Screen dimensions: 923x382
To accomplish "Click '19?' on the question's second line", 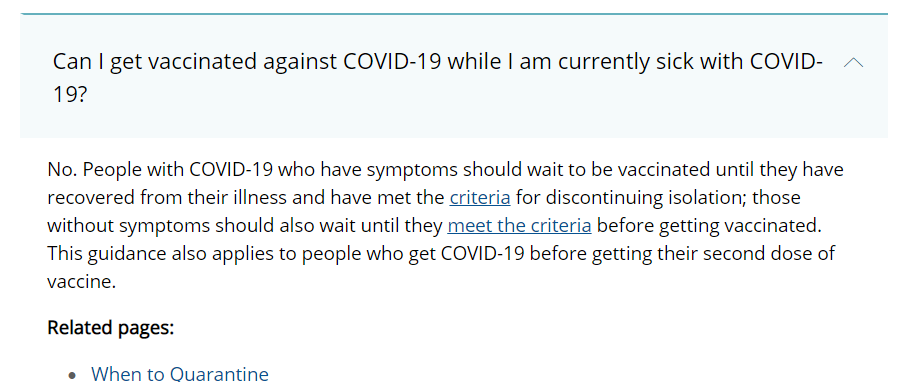I will pyautogui.click(x=70, y=95).
